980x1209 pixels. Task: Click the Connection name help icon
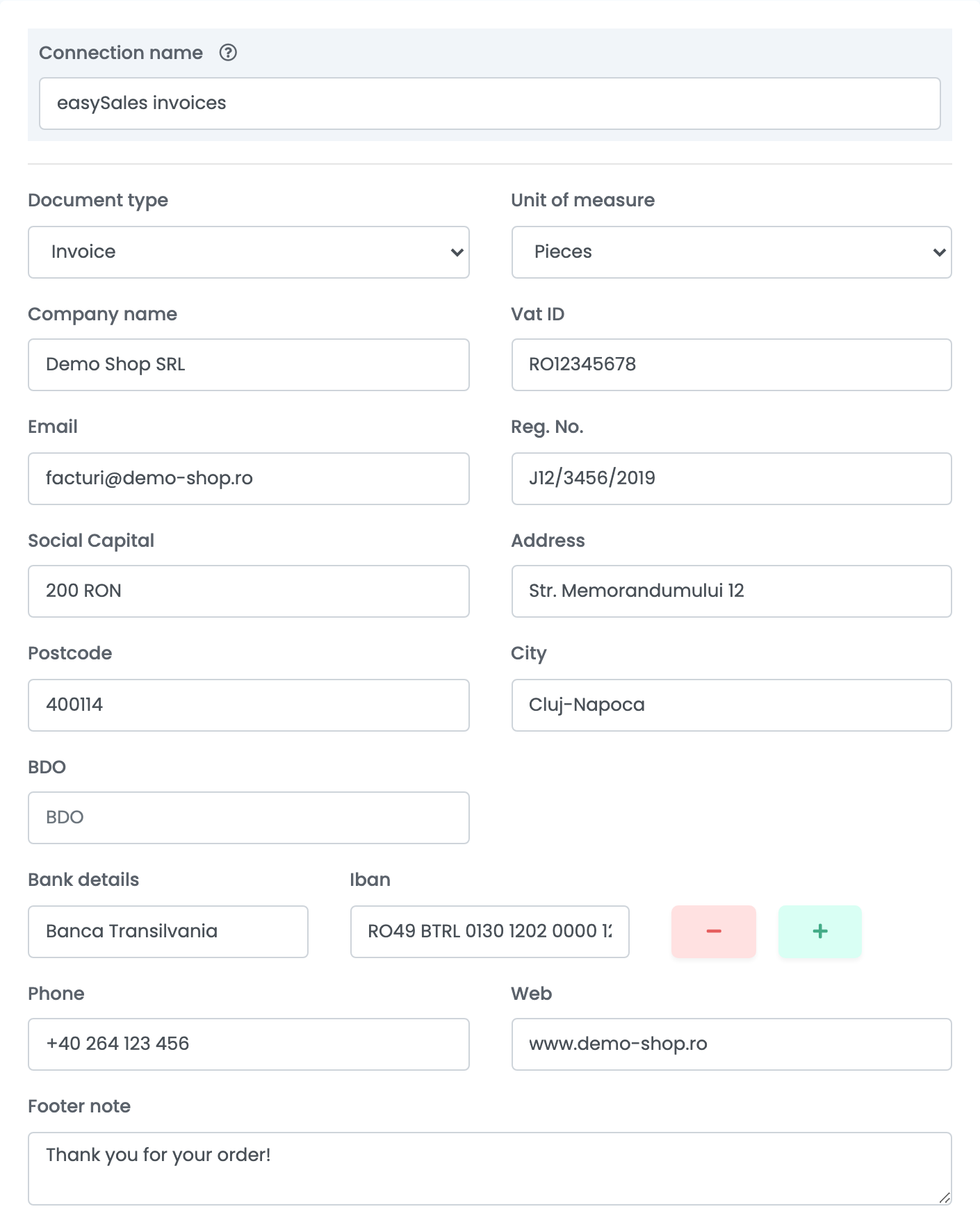pyautogui.click(x=228, y=53)
